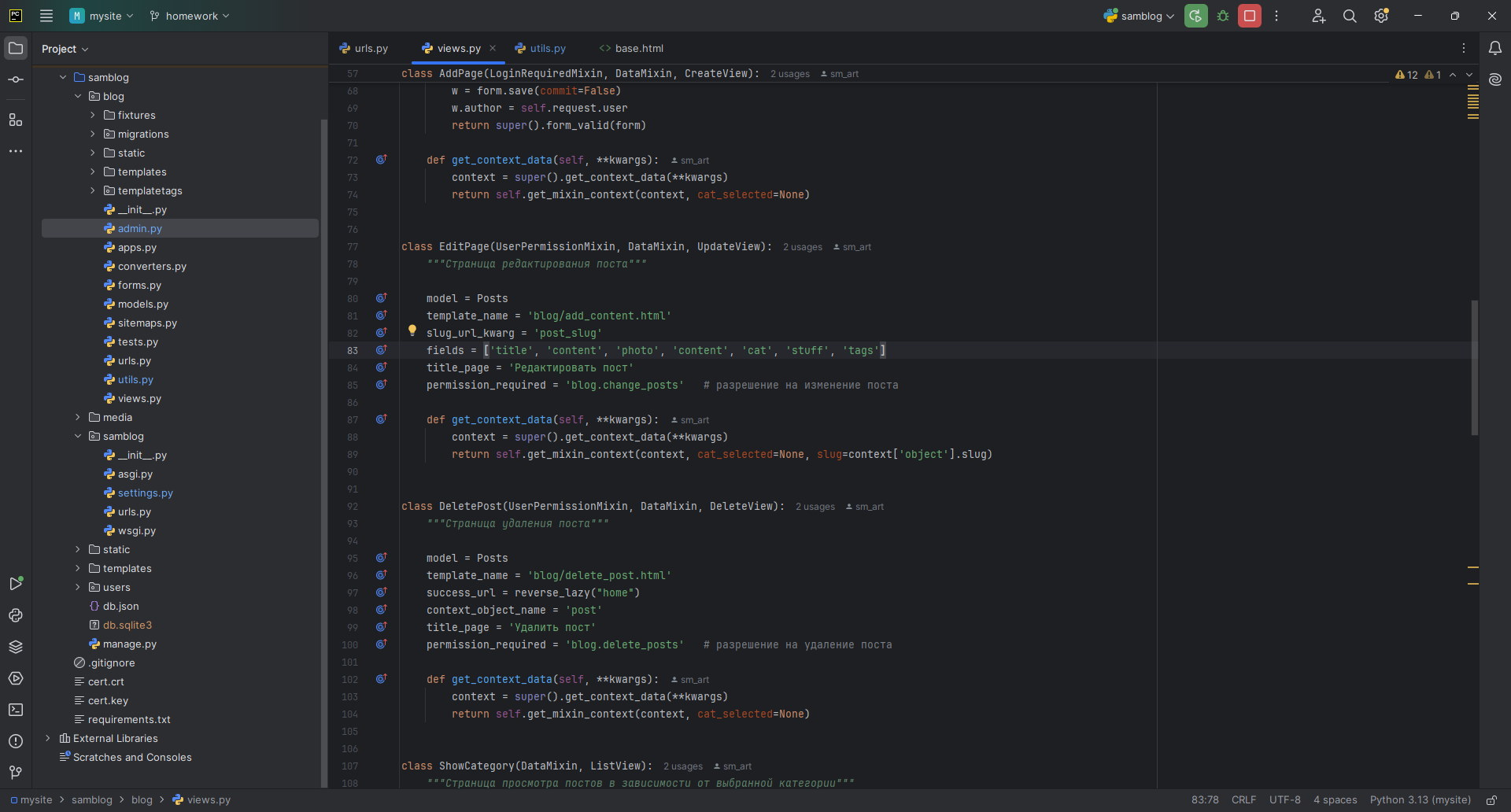Screen dimensions: 1511x812
Task: Click the Debug samblog bug icon
Action: tap(1223, 16)
